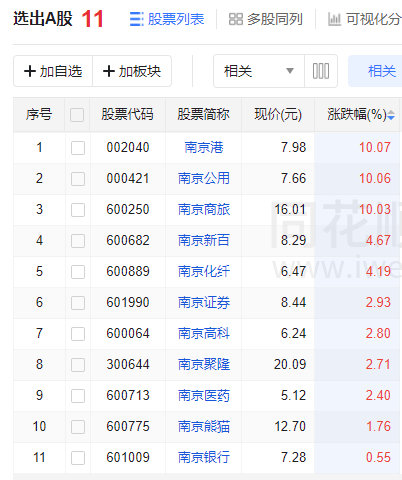Click the 现价(元) column header
This screenshot has height=480, width=402.
tap(278, 114)
